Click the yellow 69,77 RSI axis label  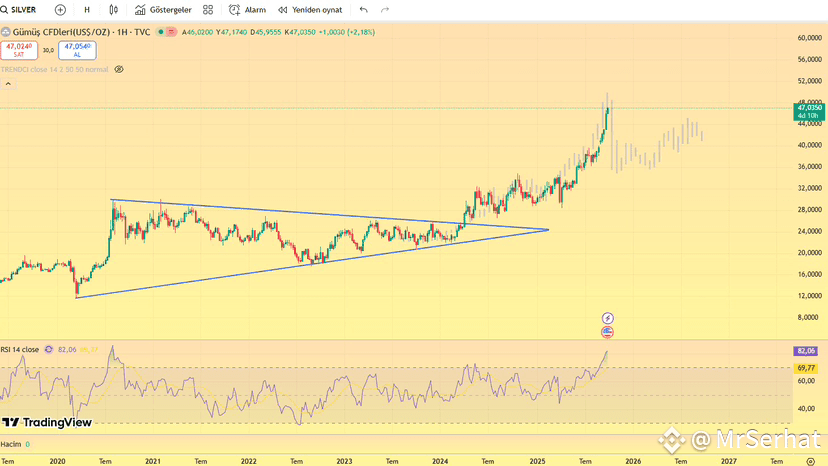pos(806,368)
